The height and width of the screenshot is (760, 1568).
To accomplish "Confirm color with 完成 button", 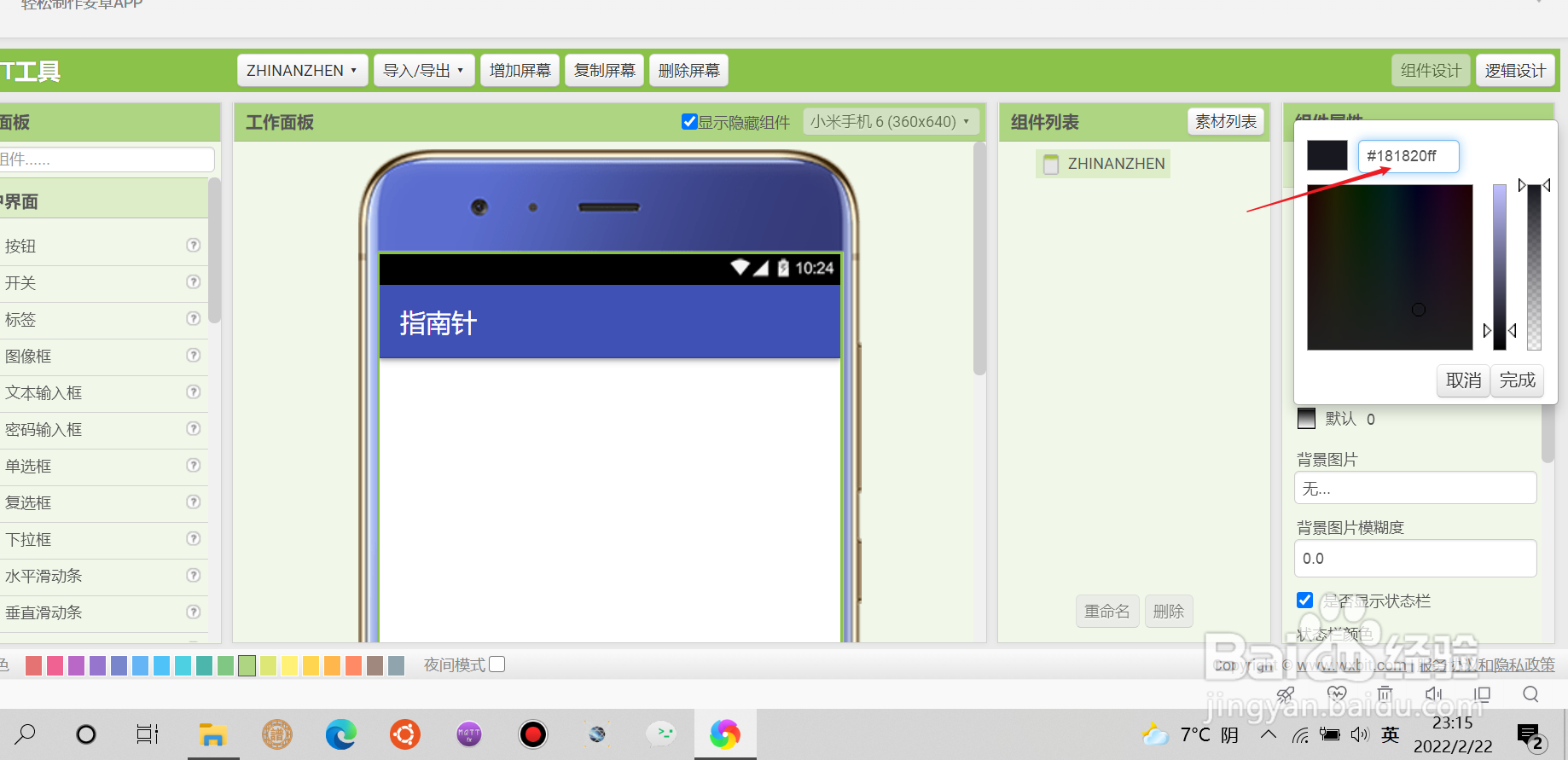I will 1517,380.
